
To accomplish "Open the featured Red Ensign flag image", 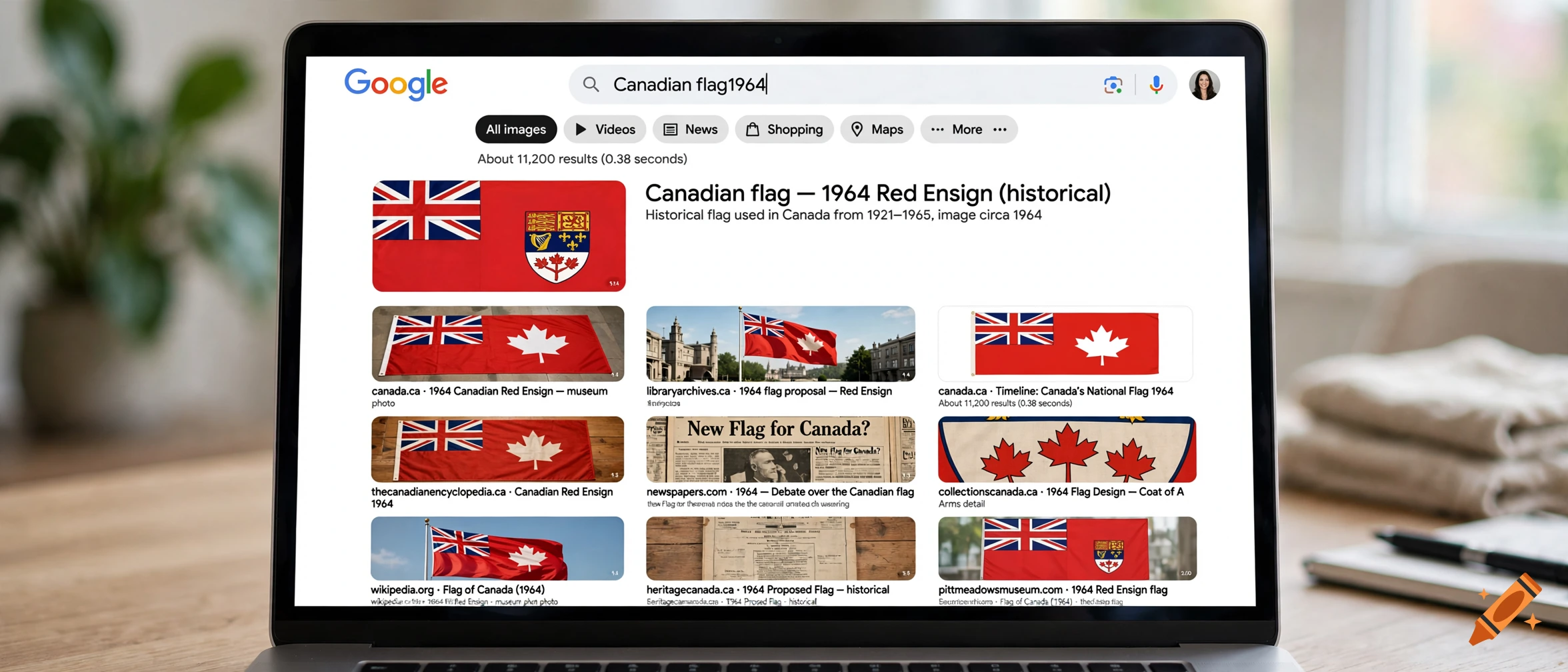I will (x=499, y=236).
